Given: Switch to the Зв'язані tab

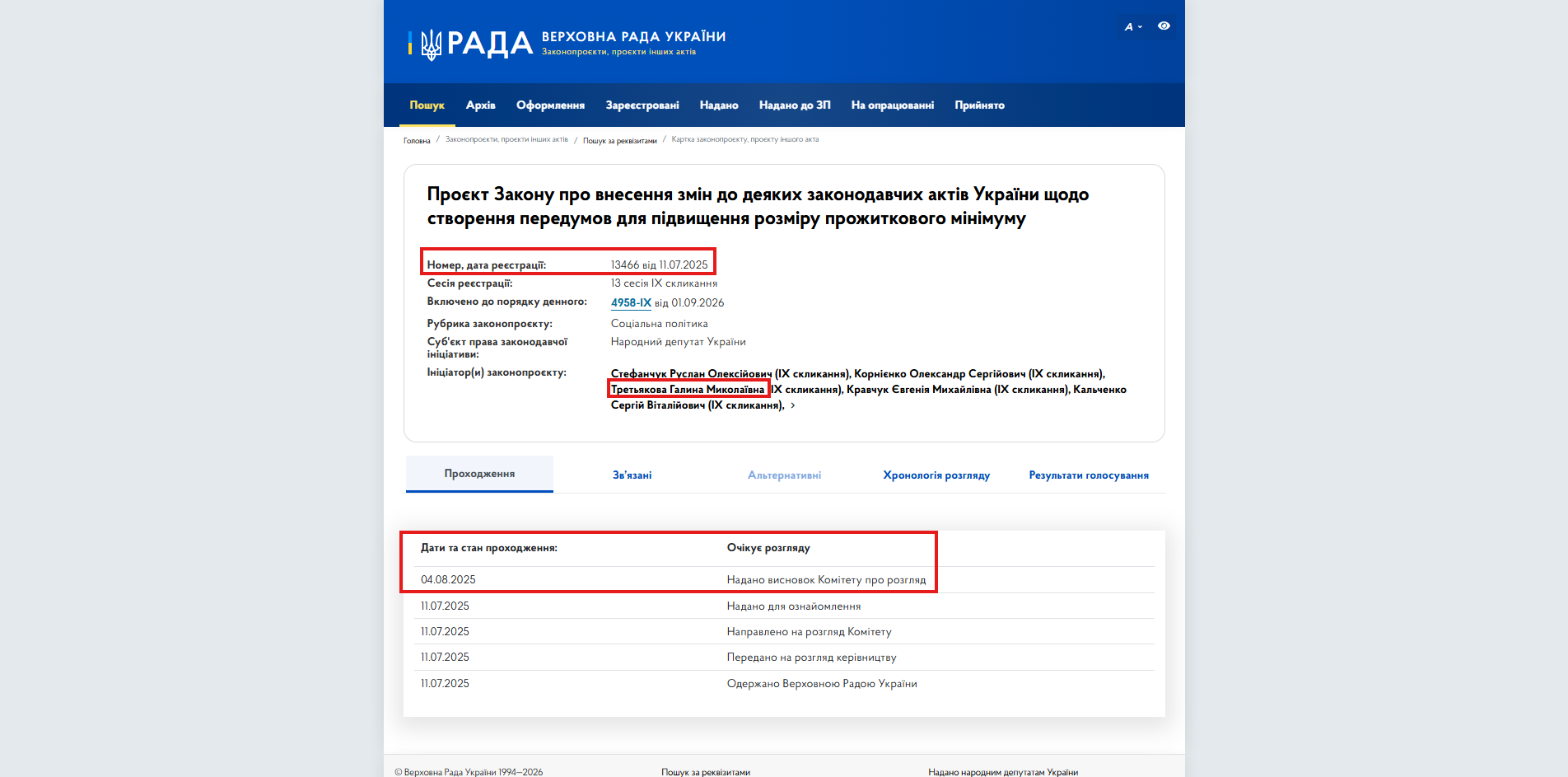Looking at the screenshot, I should pos(632,475).
